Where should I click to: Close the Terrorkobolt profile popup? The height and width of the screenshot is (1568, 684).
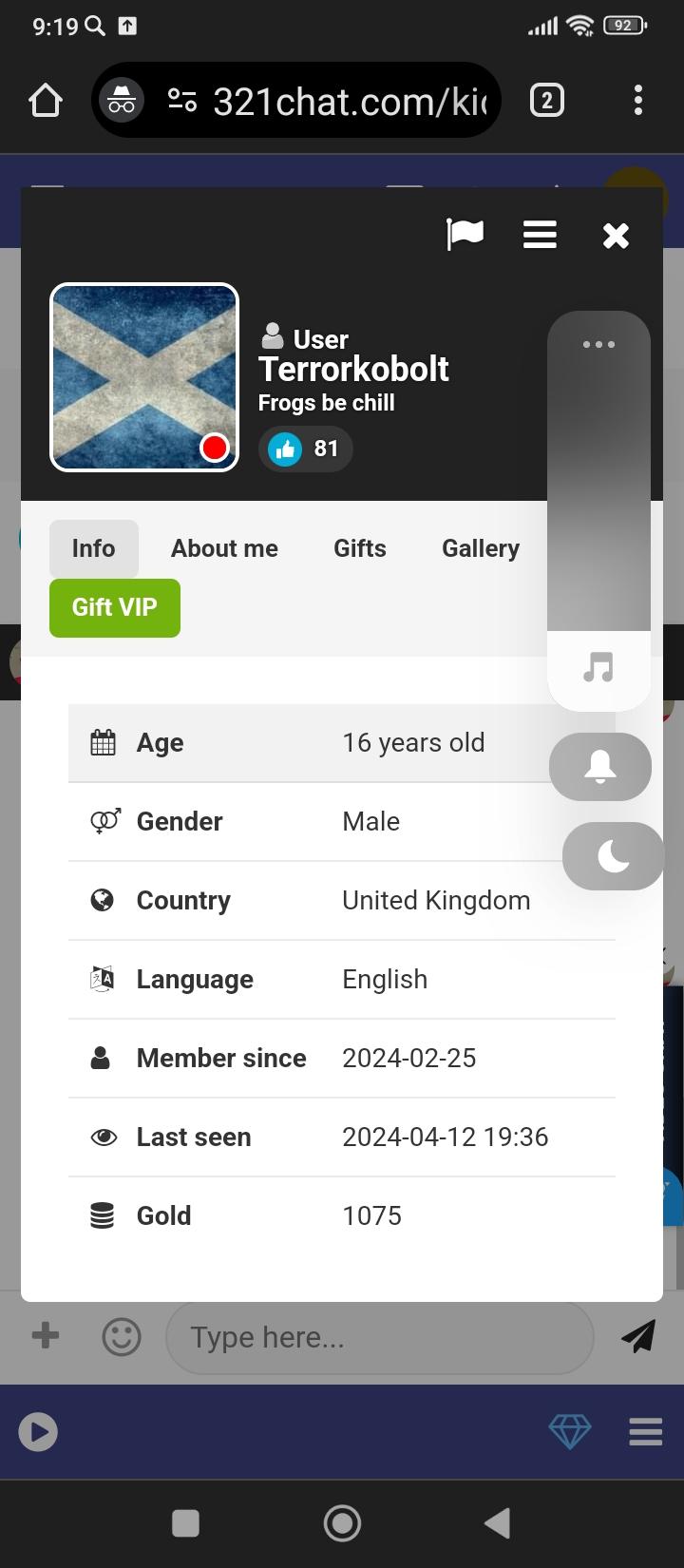616,236
